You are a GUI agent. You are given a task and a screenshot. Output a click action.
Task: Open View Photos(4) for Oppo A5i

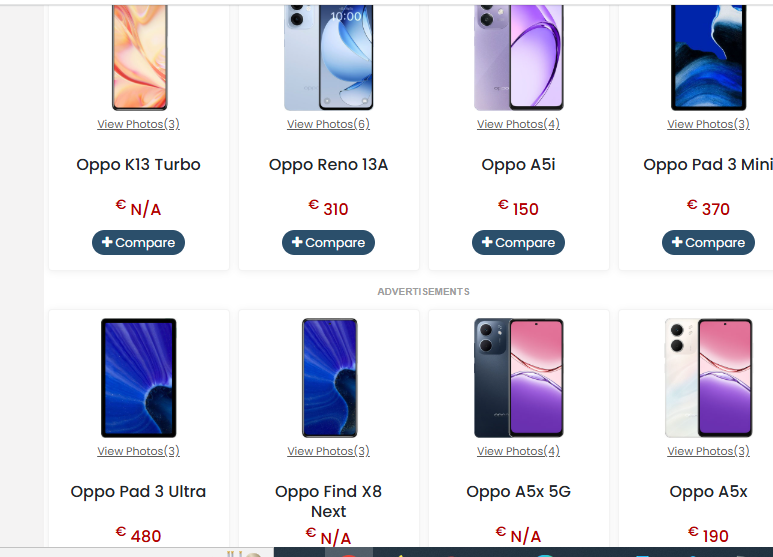518,124
